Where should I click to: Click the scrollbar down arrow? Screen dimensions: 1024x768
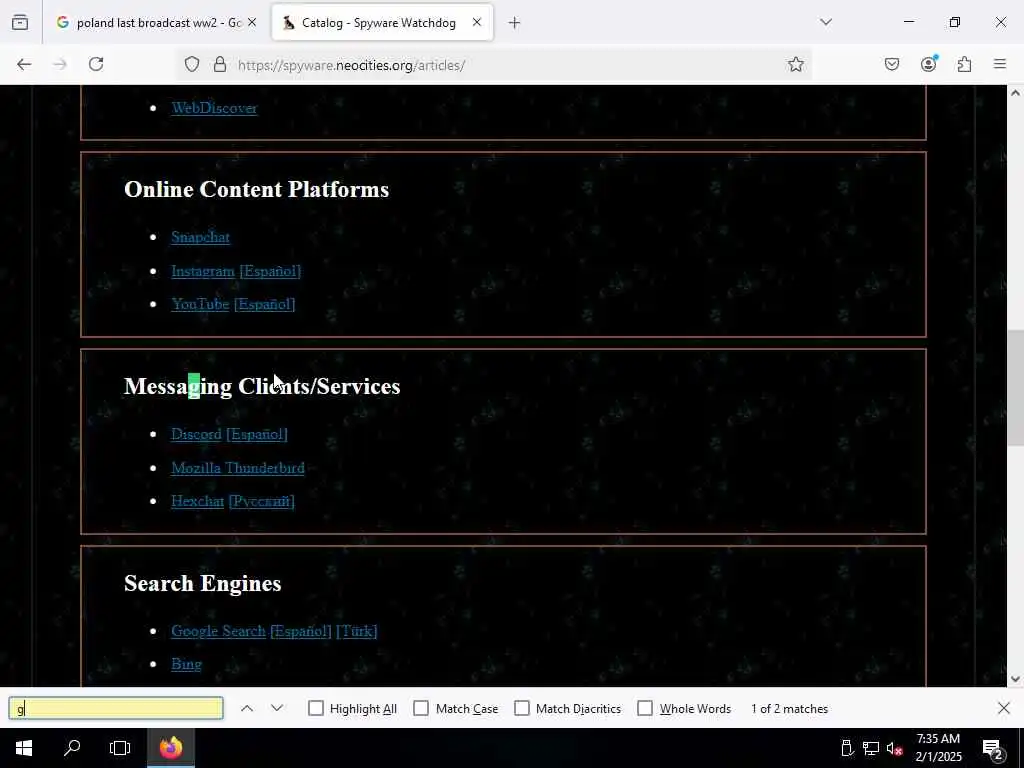tap(1015, 679)
